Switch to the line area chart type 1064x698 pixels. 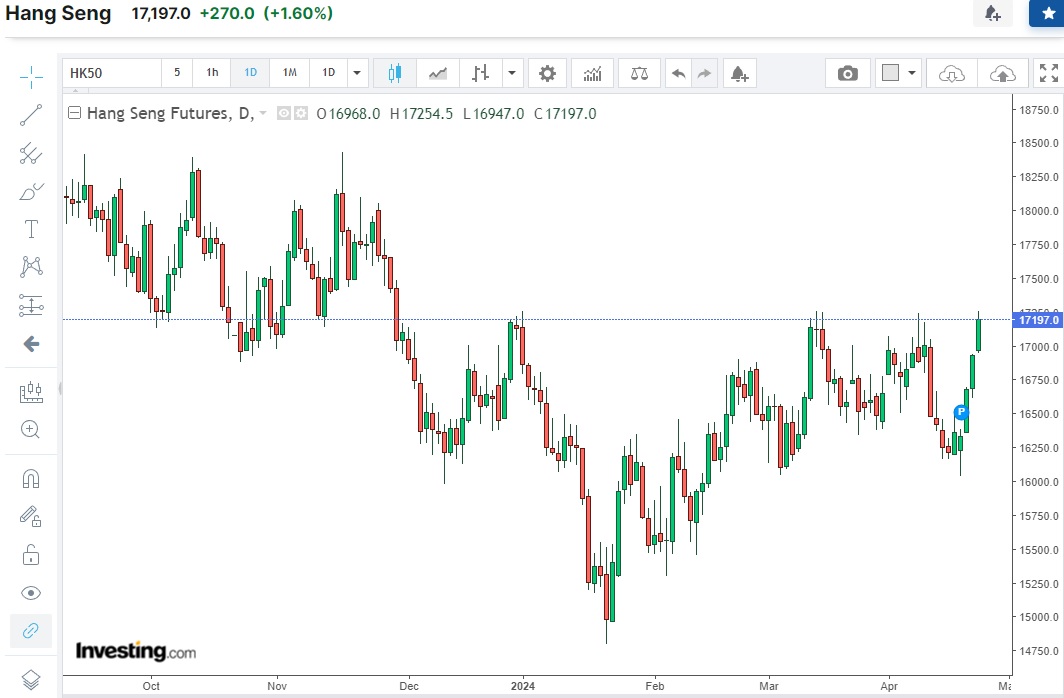(x=438, y=73)
